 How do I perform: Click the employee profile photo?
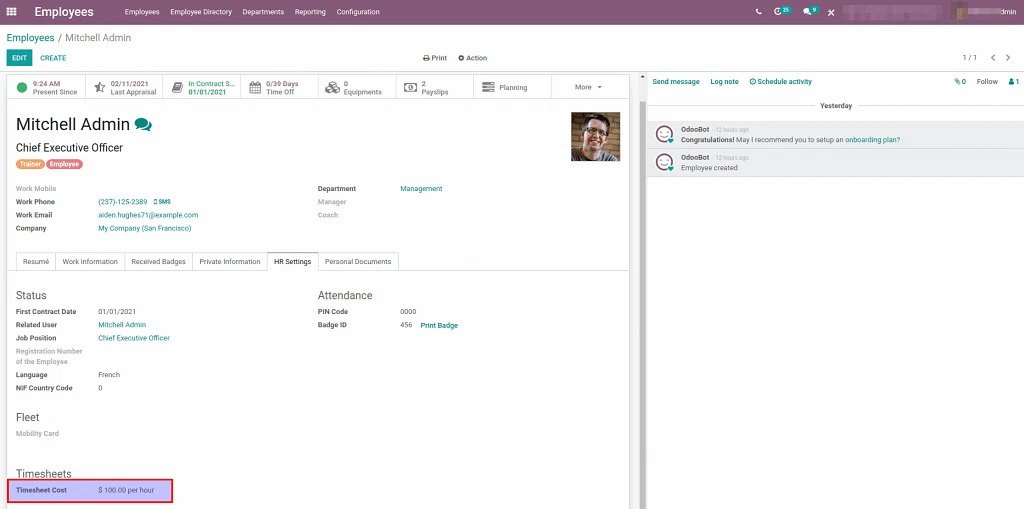[596, 137]
